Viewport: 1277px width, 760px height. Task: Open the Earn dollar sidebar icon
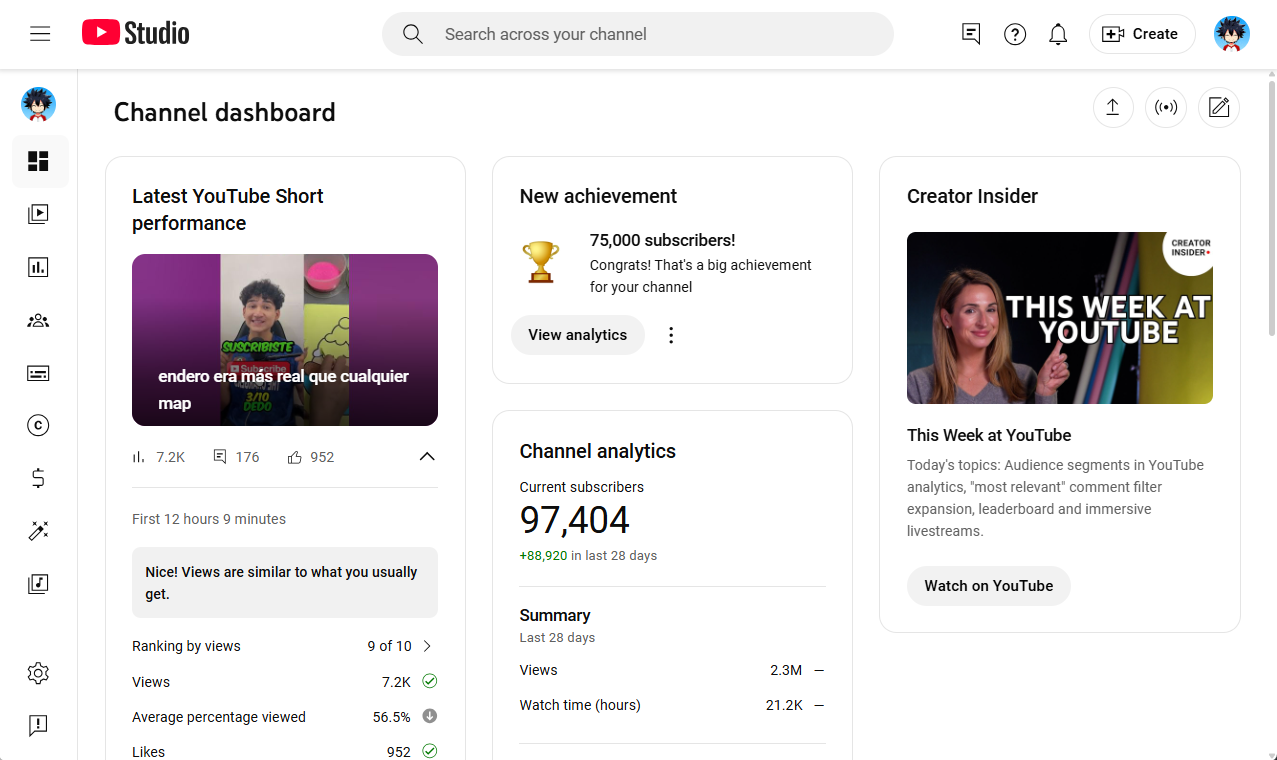pos(38,478)
